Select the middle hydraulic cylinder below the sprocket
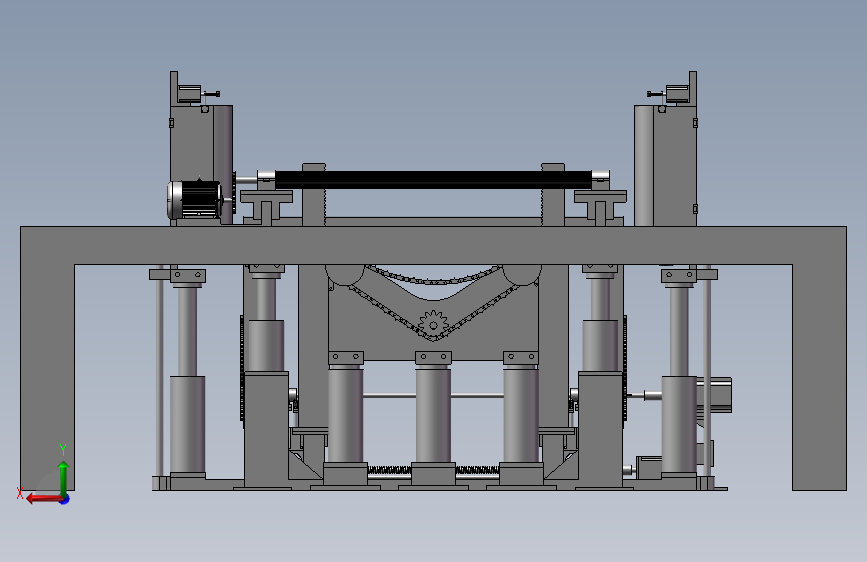The width and height of the screenshot is (867, 562). (x=433, y=414)
